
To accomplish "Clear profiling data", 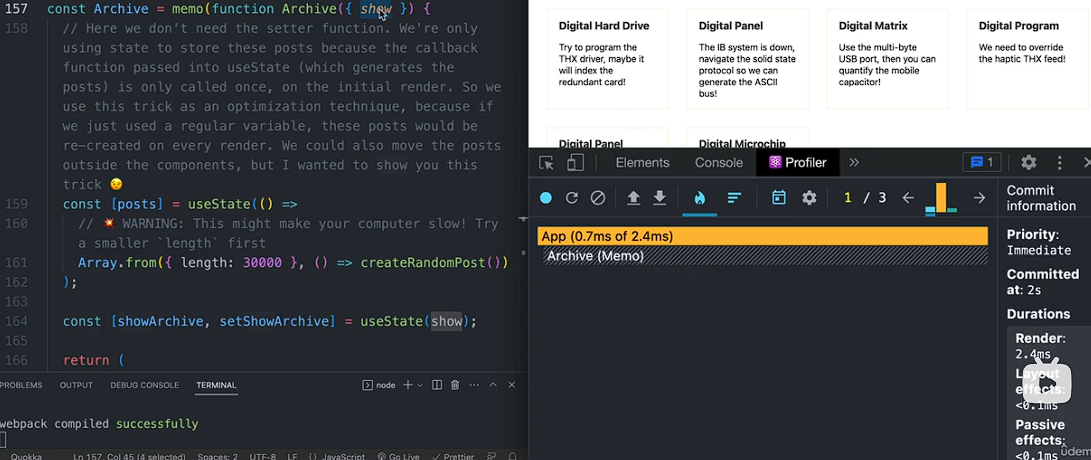I will coord(598,198).
